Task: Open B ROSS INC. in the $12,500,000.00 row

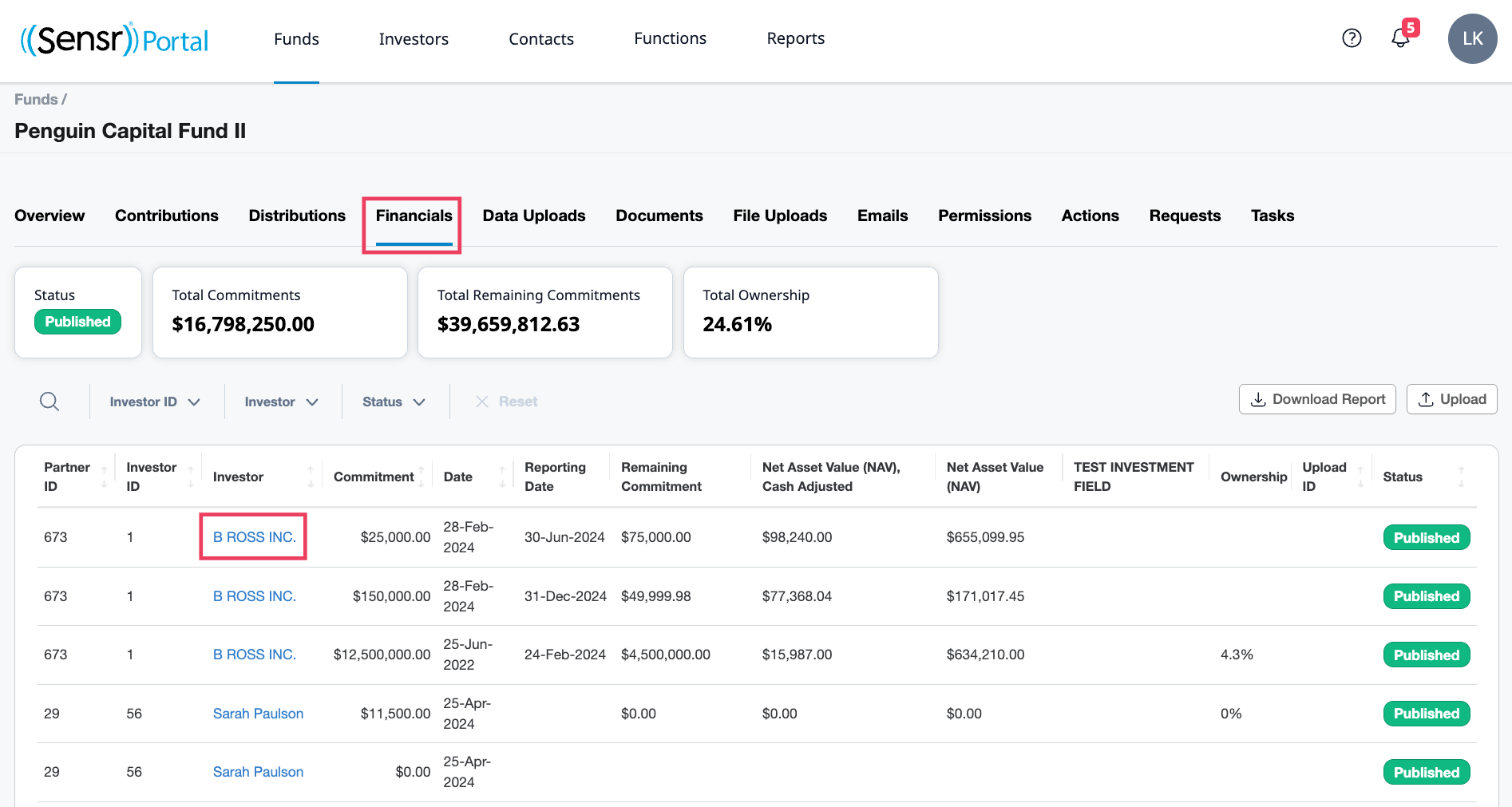Action: click(254, 655)
